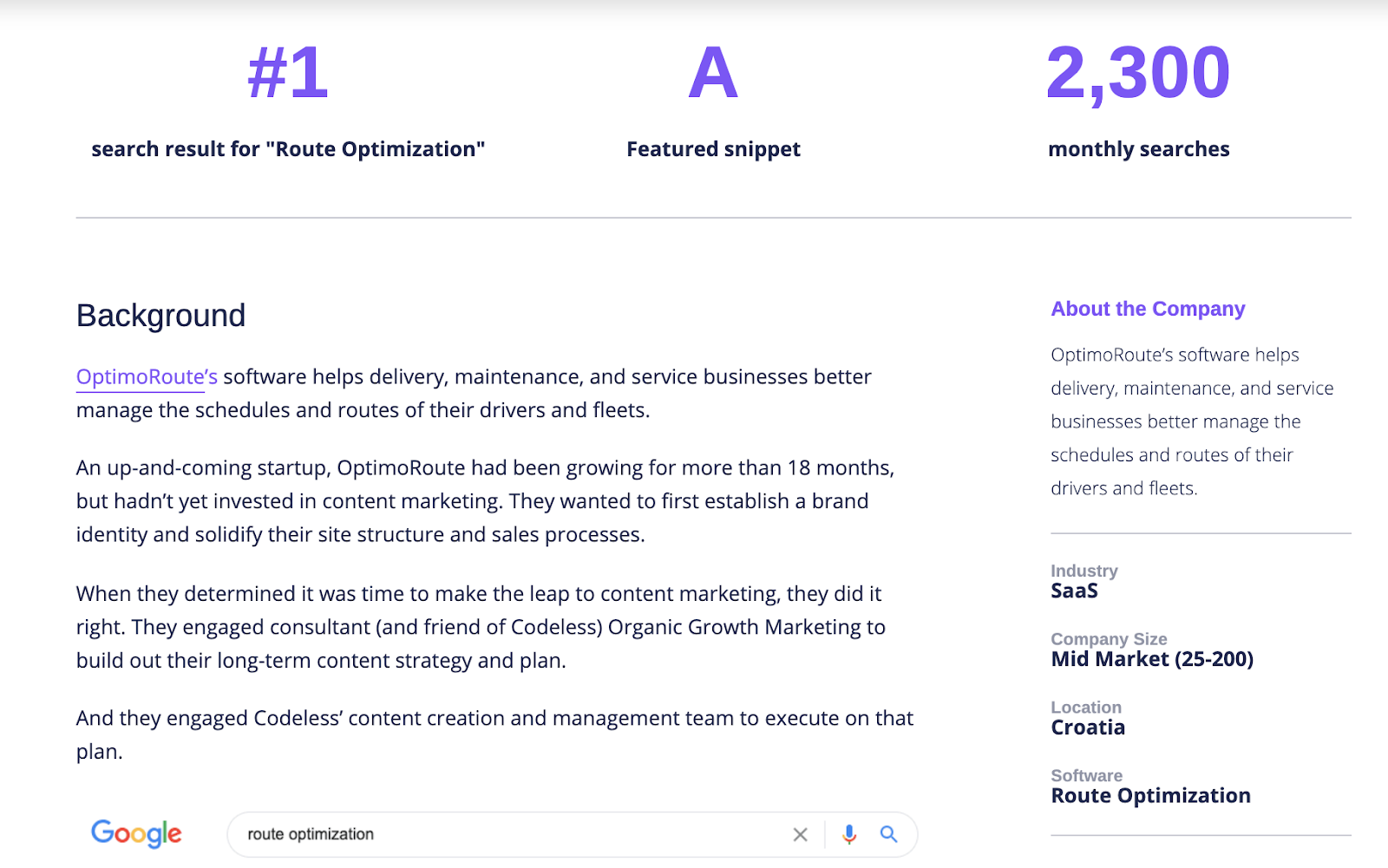The width and height of the screenshot is (1388, 868).
Task: Click the search result for "Route Optimization" caption
Action: pyautogui.click(x=288, y=149)
